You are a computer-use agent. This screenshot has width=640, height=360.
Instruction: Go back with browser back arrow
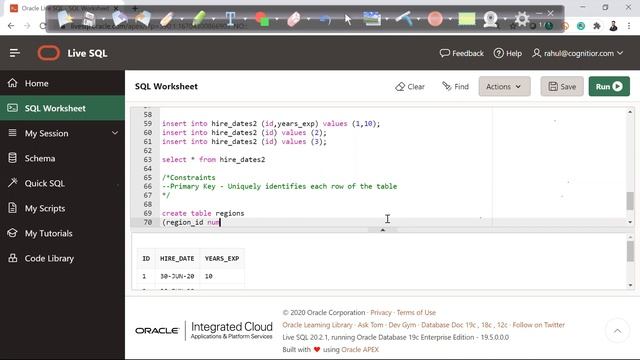pyautogui.click(x=11, y=26)
